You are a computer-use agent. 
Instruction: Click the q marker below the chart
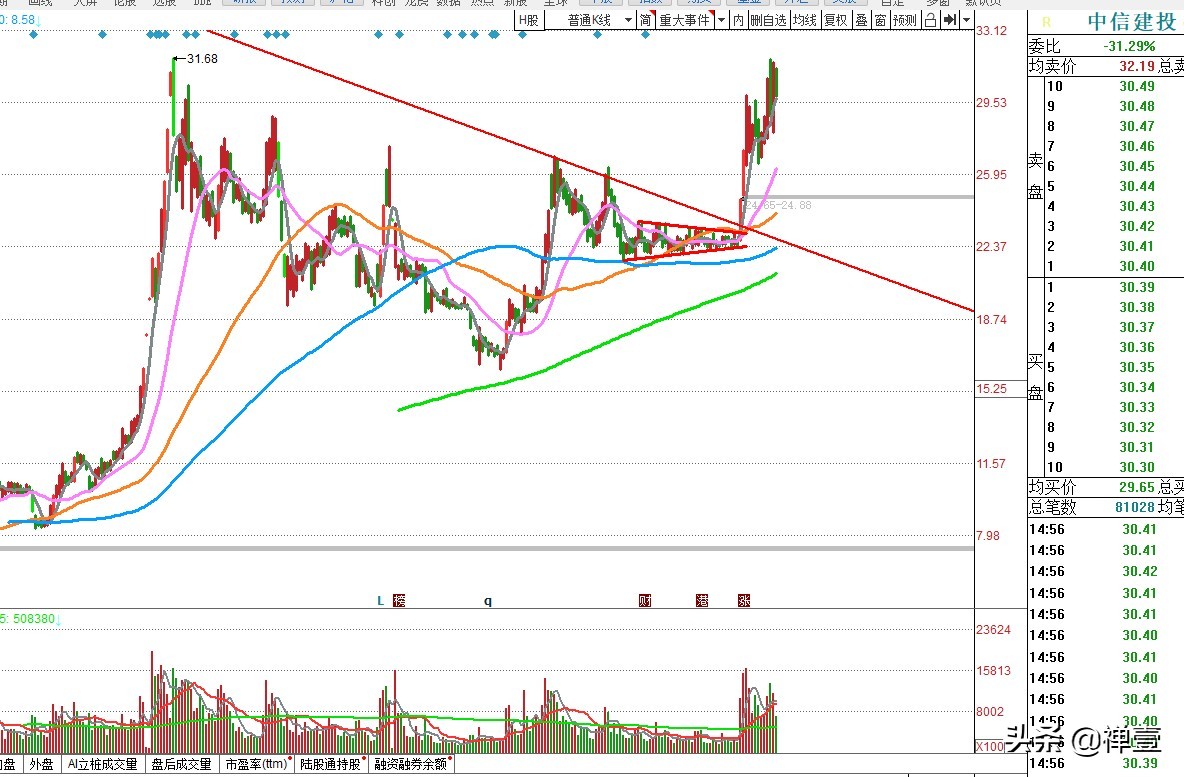click(488, 601)
